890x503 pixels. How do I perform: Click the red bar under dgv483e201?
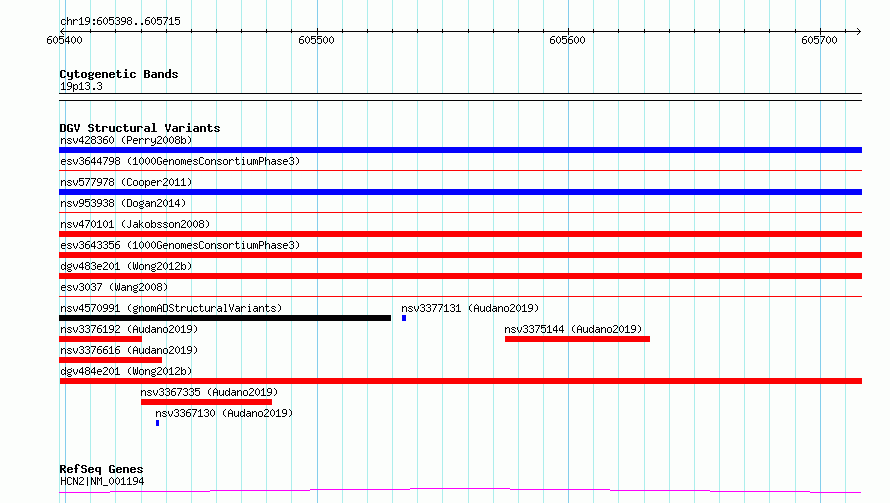point(460,276)
